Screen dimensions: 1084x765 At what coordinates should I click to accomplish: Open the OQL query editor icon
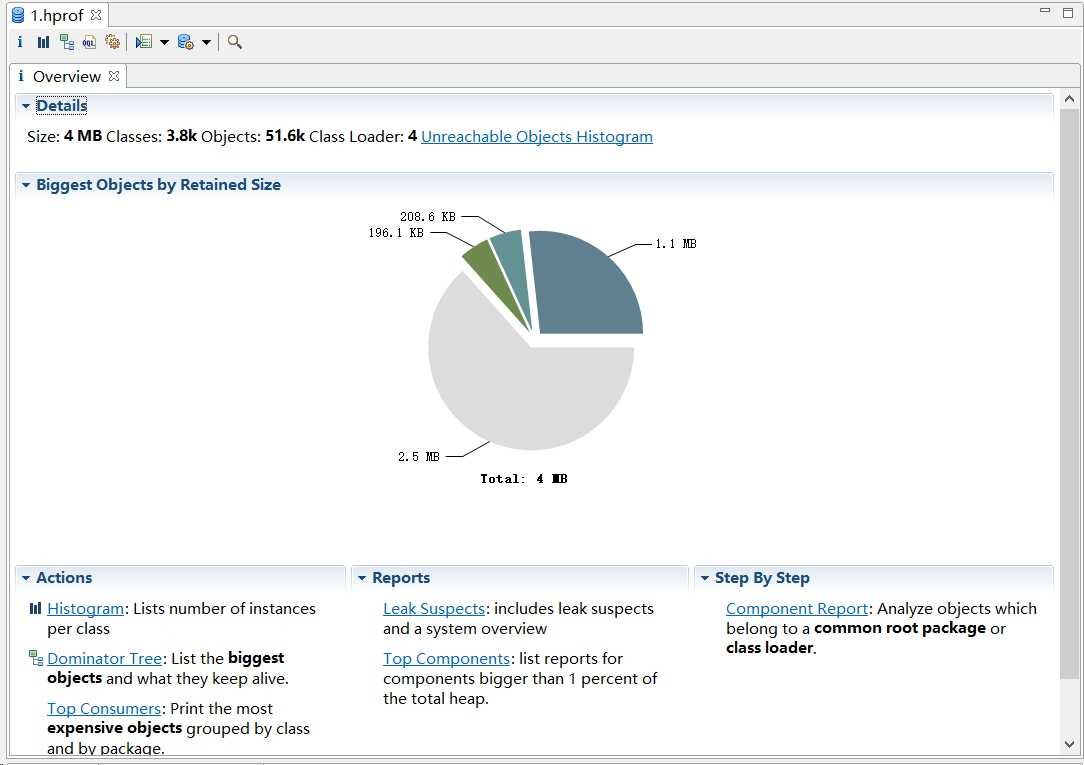(x=89, y=42)
